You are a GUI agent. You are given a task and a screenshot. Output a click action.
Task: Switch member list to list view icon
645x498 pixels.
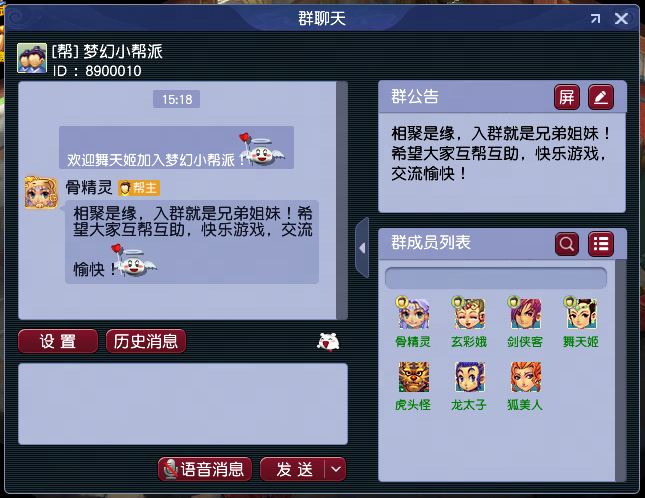point(601,244)
